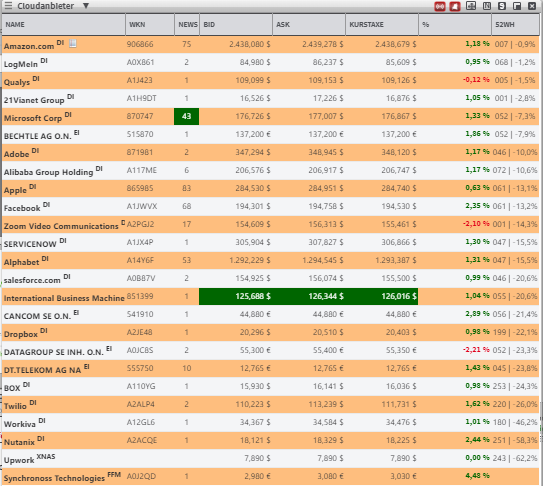Select the BOX row name
This screenshot has width=543, height=486.
[x=12, y=388]
